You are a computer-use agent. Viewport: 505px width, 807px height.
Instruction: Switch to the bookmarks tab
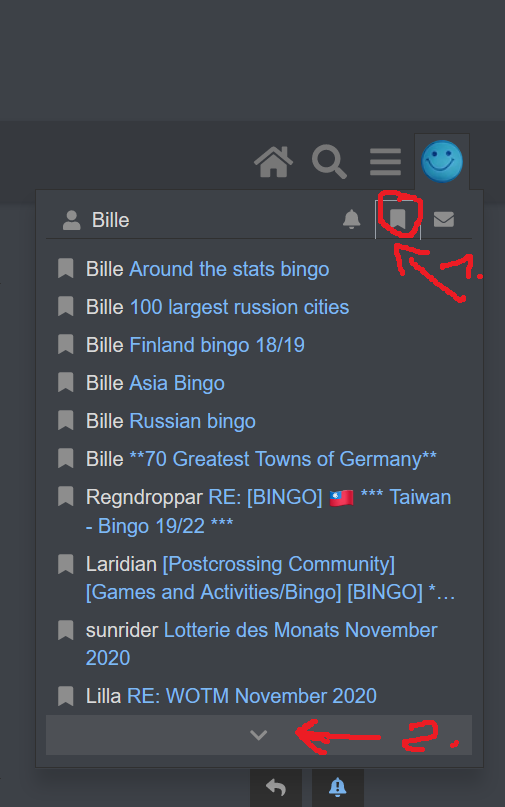pos(398,219)
